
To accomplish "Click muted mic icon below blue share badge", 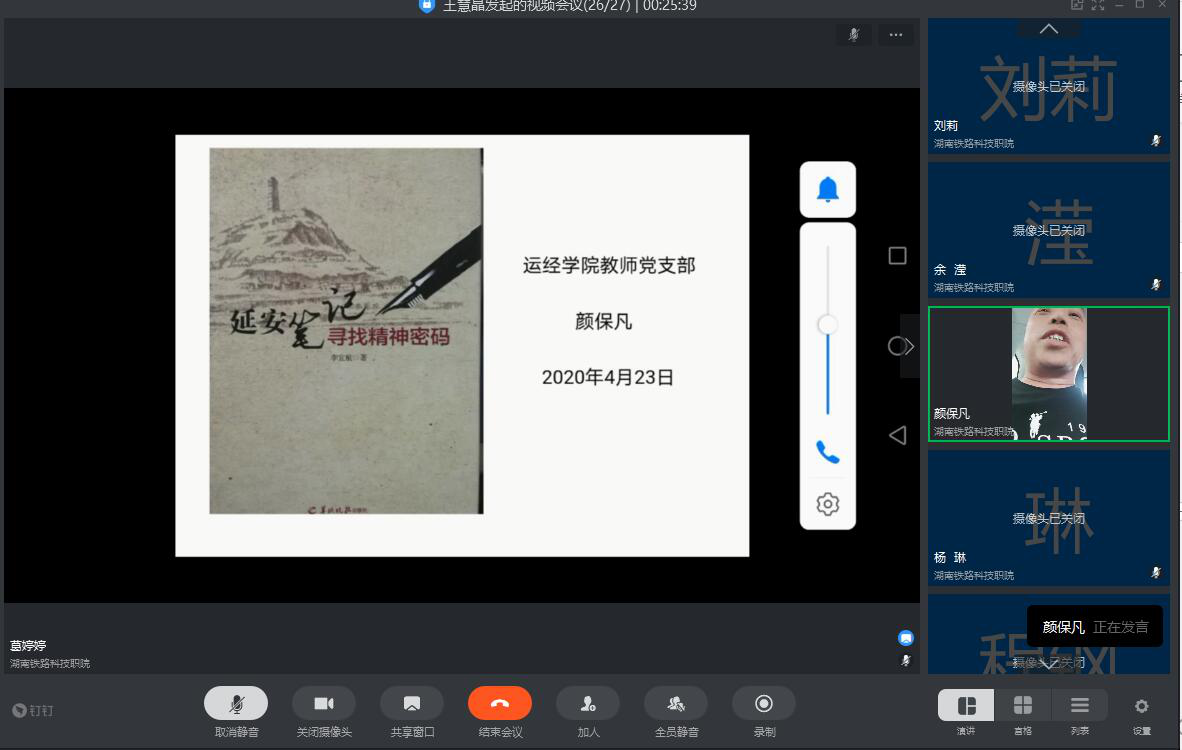I will pos(906,660).
